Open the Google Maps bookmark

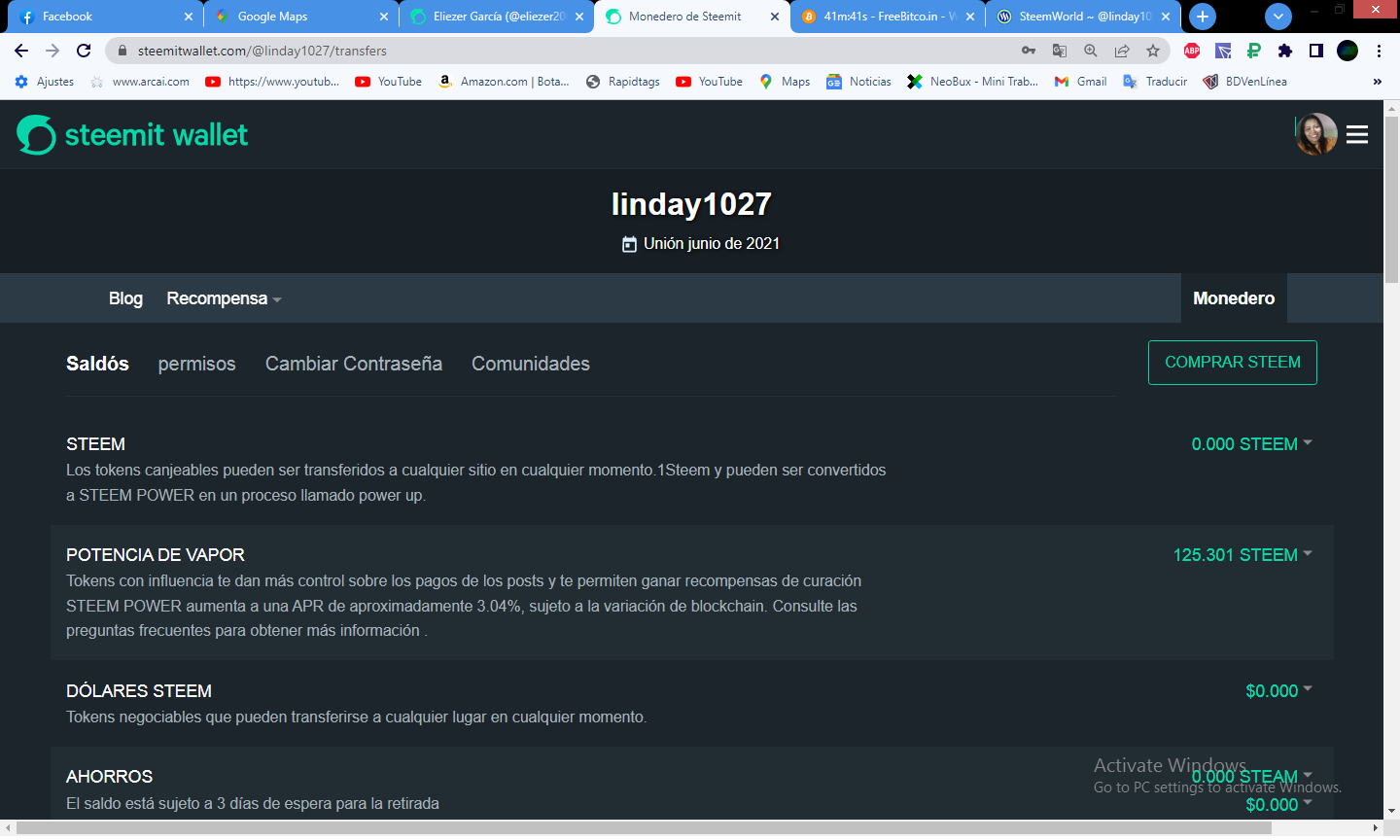coord(785,82)
